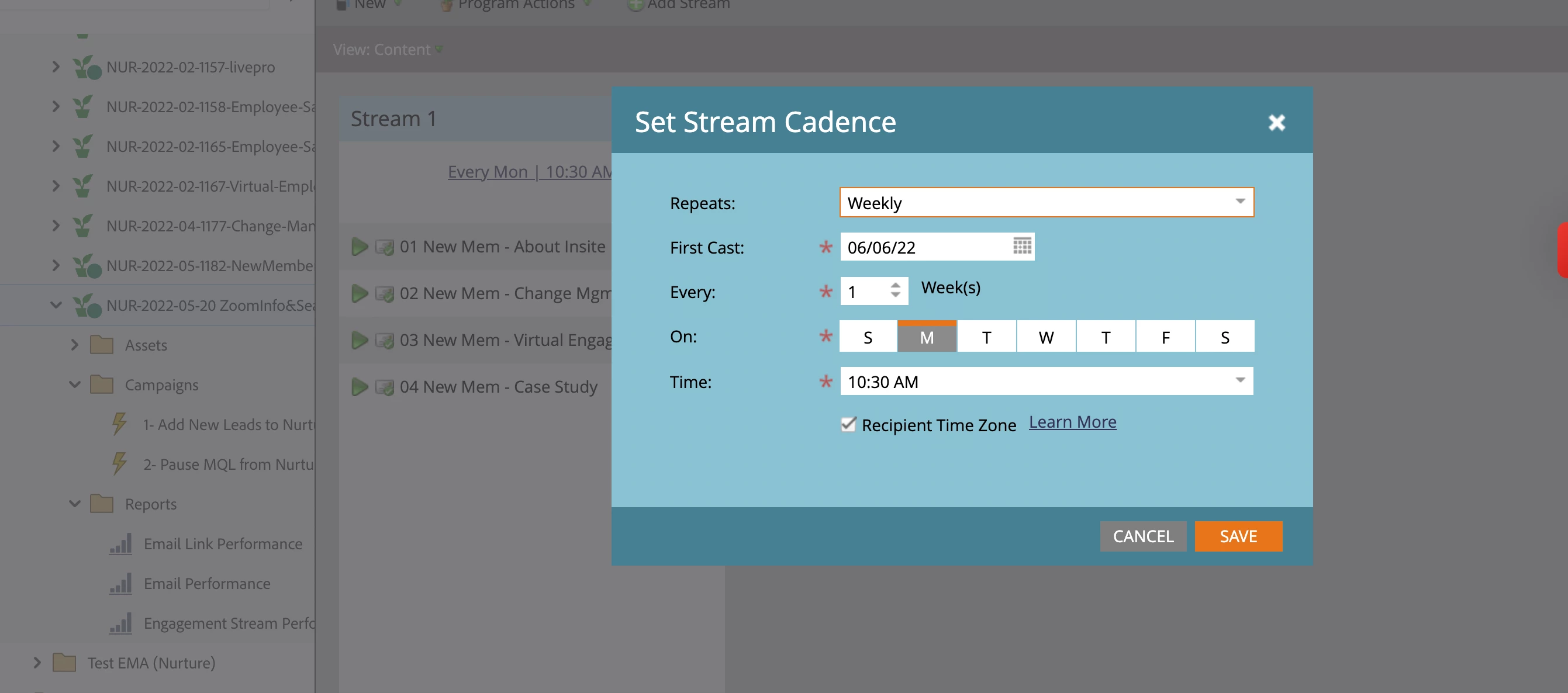Toggle the Recipient Time Zone checkbox

click(x=848, y=424)
